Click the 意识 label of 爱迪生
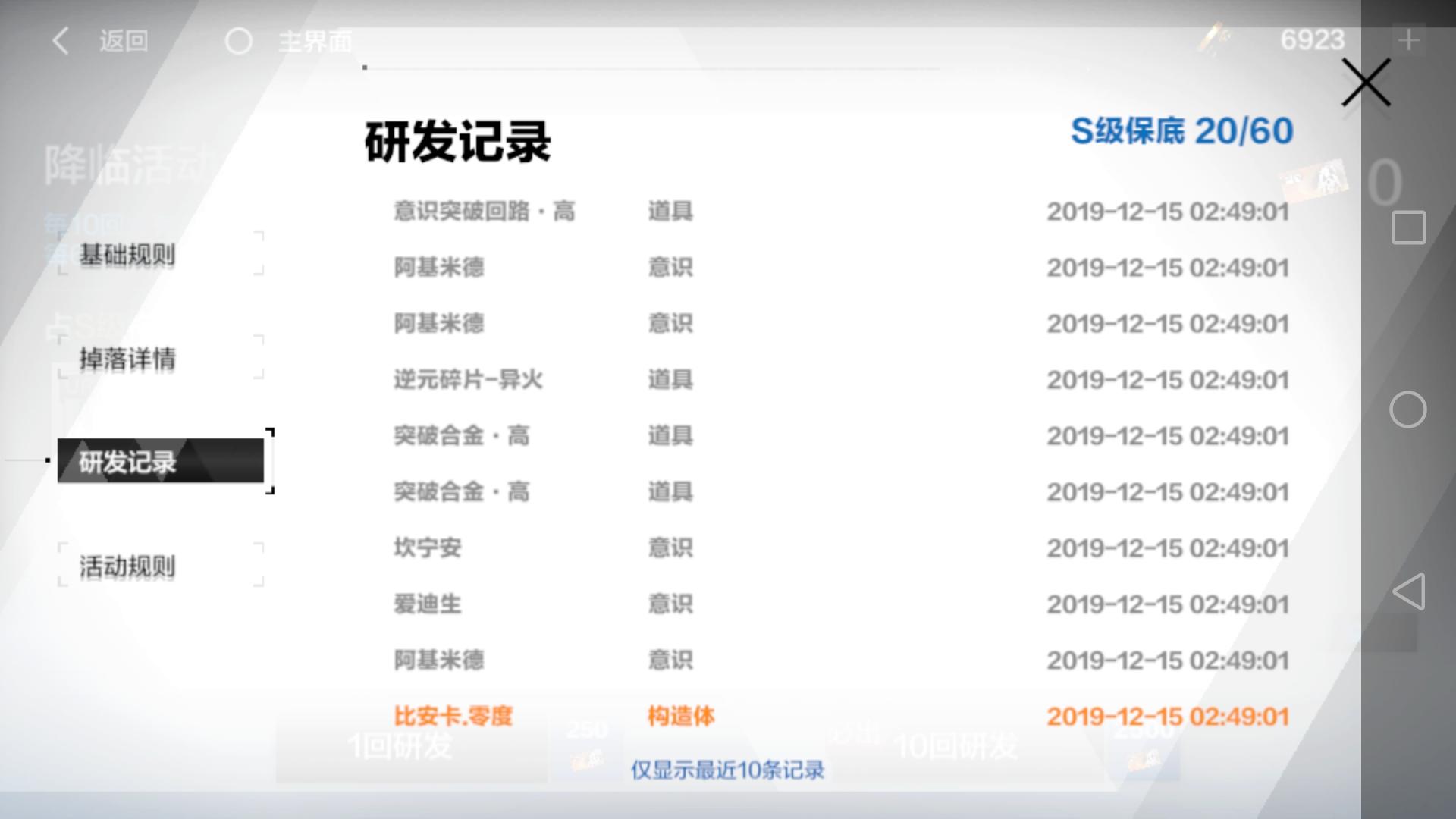 click(x=670, y=604)
